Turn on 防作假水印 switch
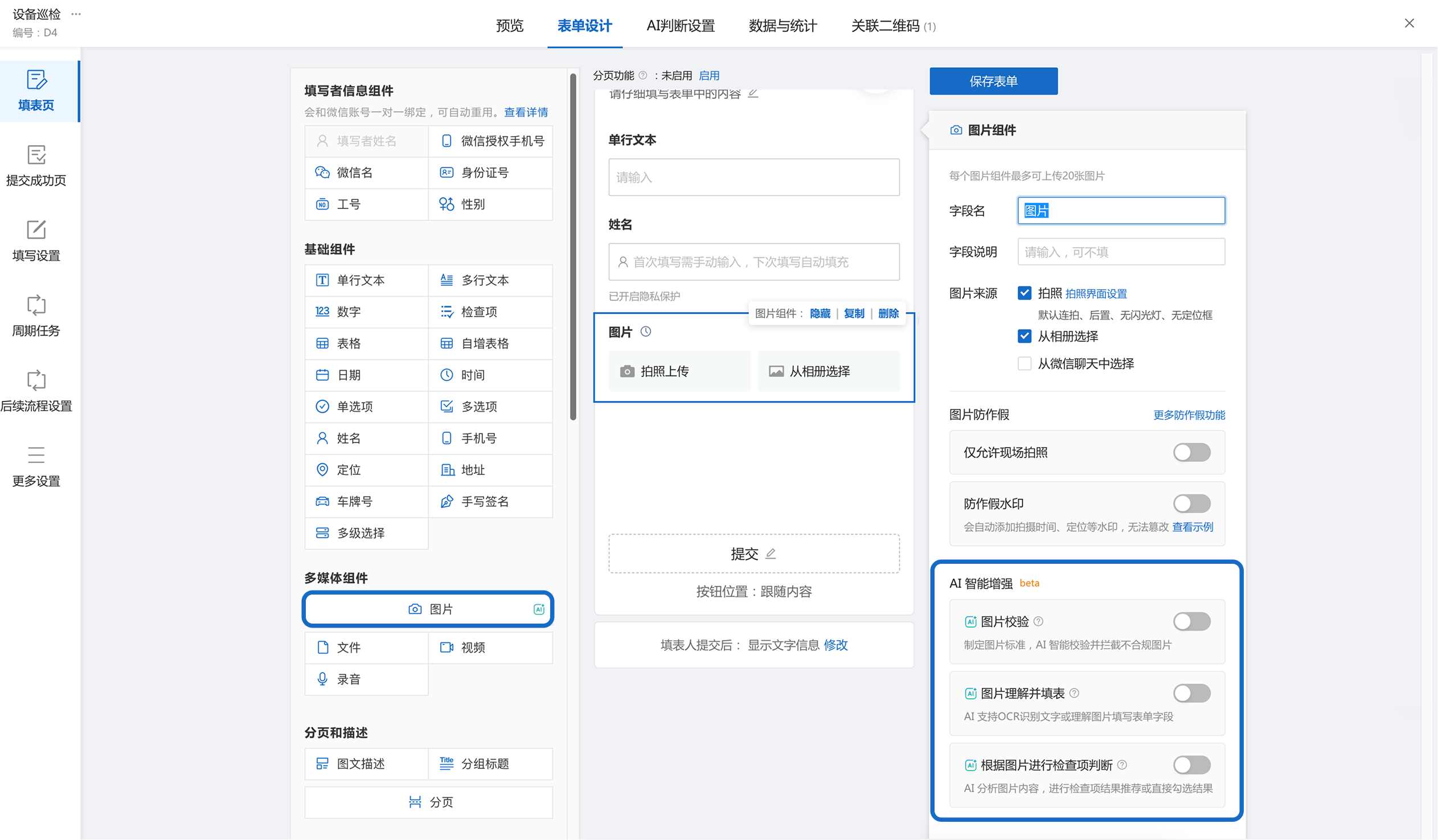Screen dimensions: 1438x840 (x=1192, y=505)
